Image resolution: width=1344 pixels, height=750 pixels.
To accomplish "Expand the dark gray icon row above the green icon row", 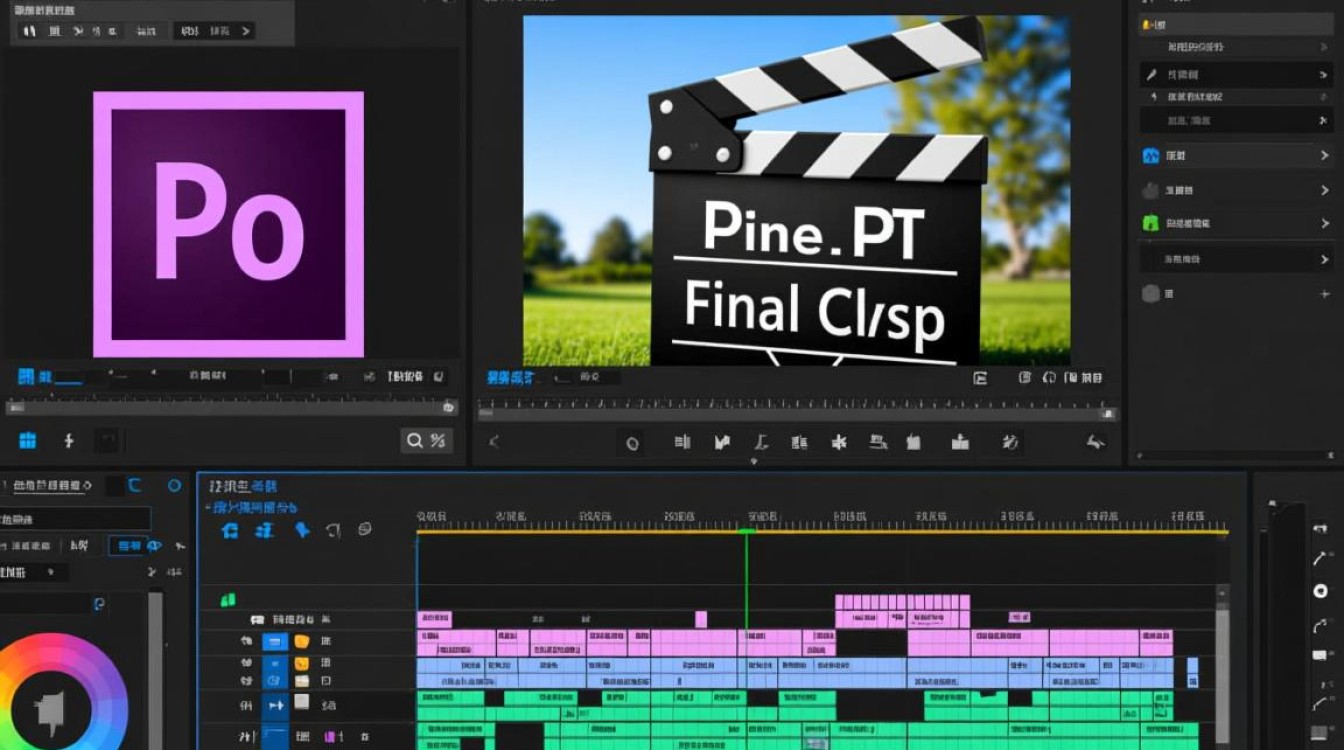I will (1325, 190).
